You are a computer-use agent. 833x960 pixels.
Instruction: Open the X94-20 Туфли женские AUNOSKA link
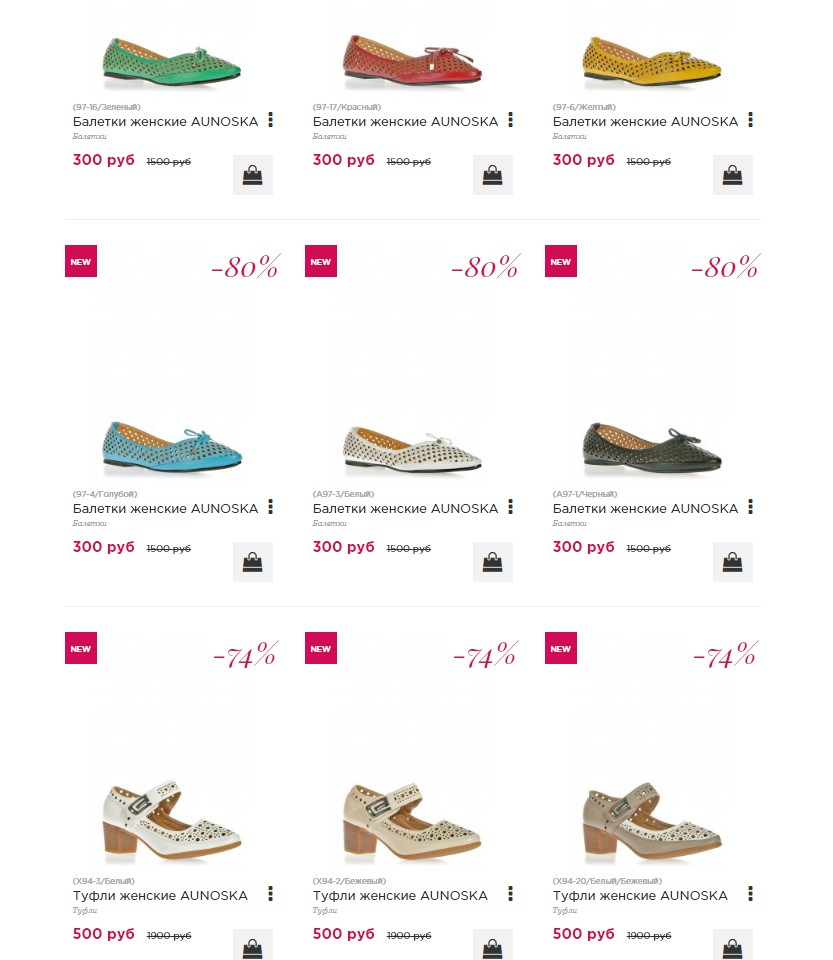point(640,895)
